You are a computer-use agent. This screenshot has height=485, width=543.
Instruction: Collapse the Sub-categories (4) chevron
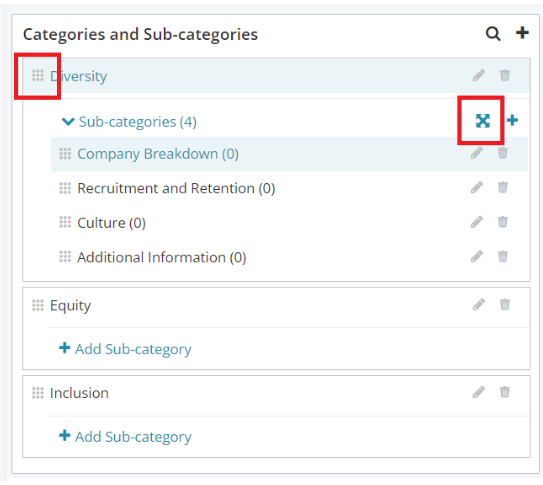[x=68, y=122]
